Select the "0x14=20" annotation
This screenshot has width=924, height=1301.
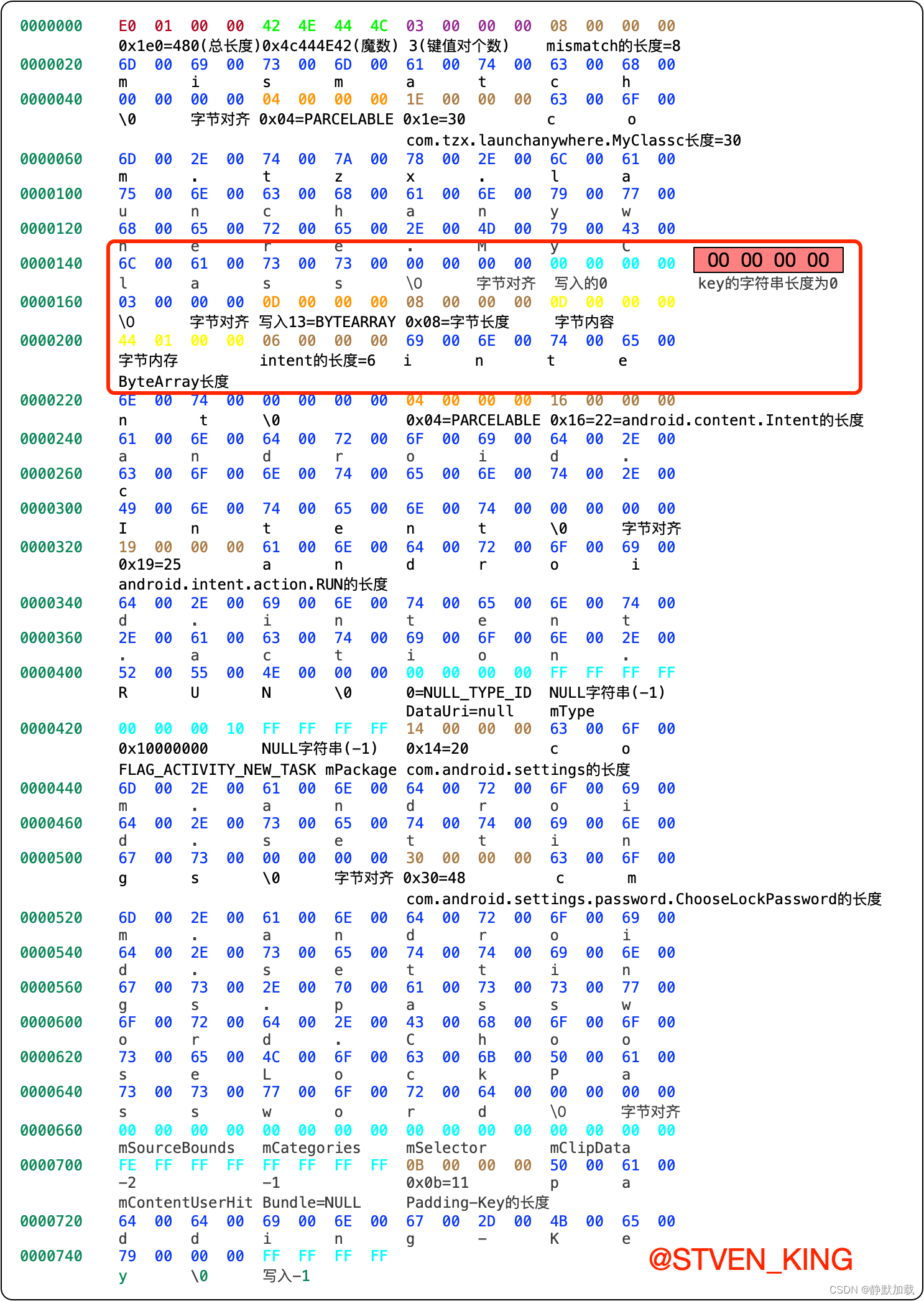[437, 748]
